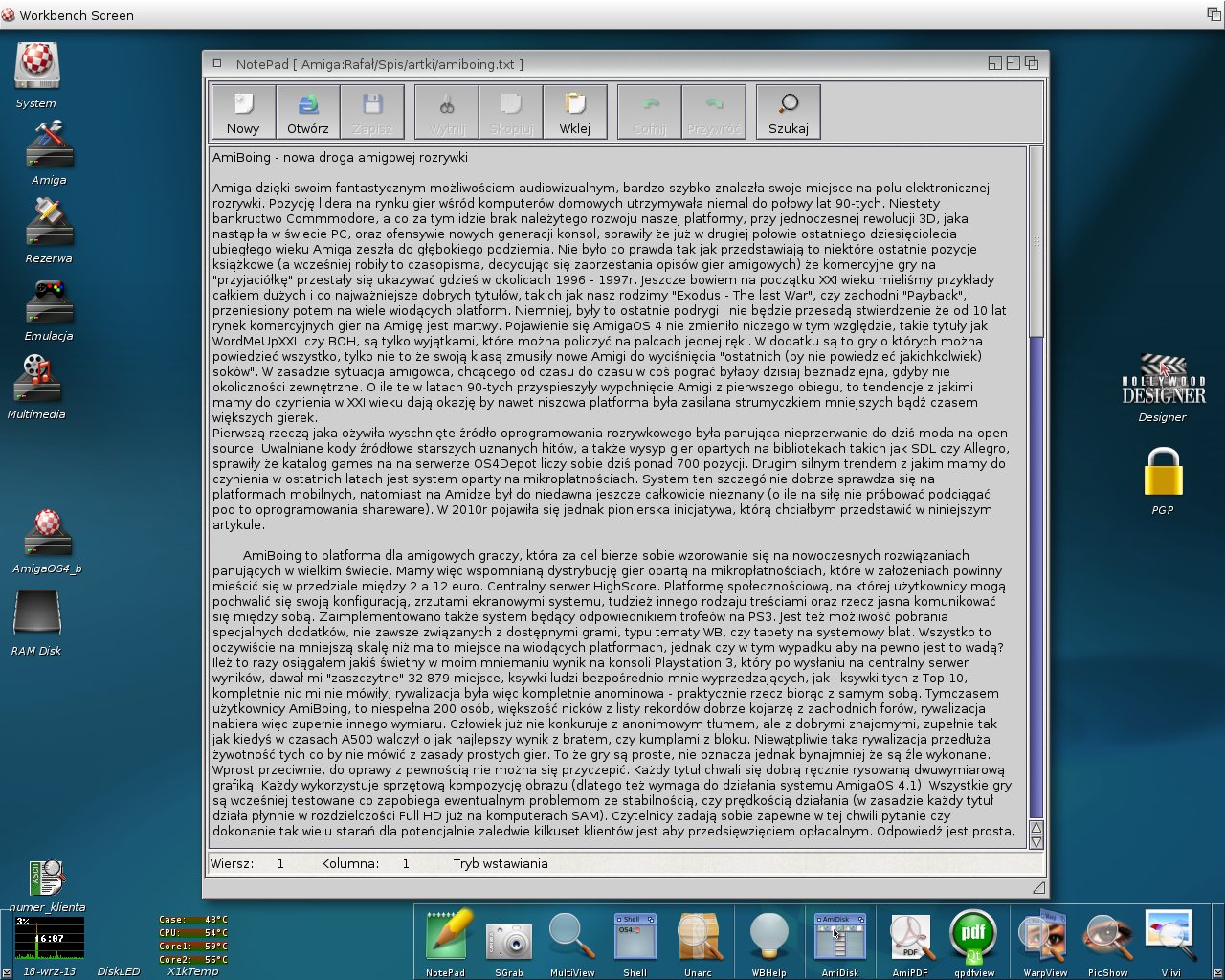Image resolution: width=1225 pixels, height=980 pixels.
Task: Launch Unarc from the dock
Action: pos(699,944)
